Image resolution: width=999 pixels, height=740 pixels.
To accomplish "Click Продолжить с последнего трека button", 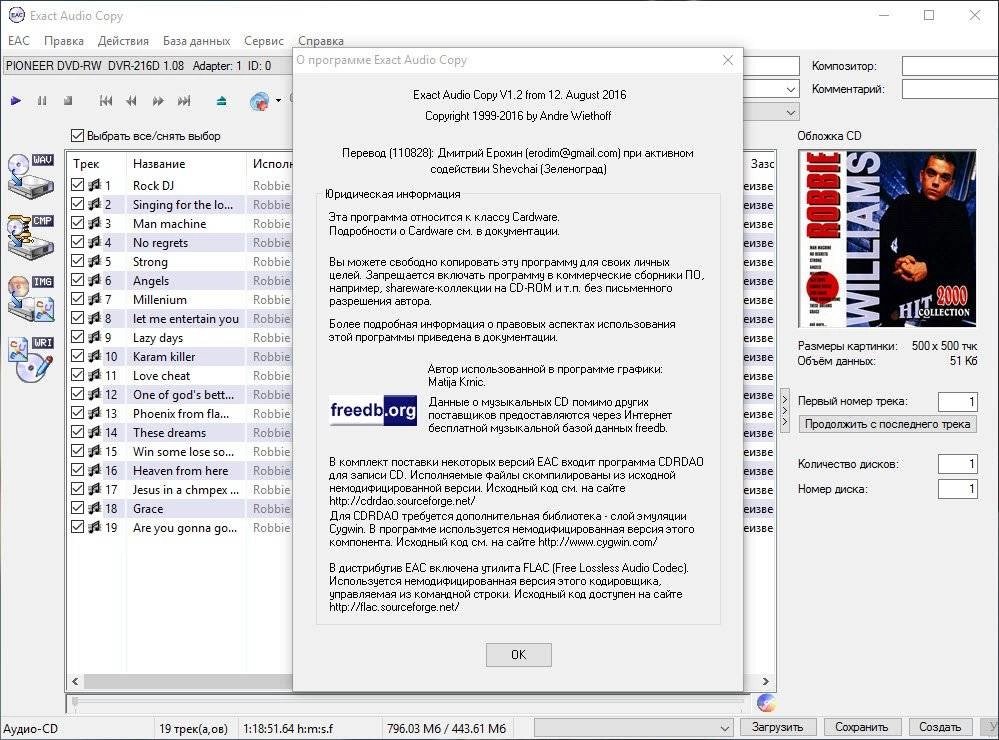I will [887, 424].
